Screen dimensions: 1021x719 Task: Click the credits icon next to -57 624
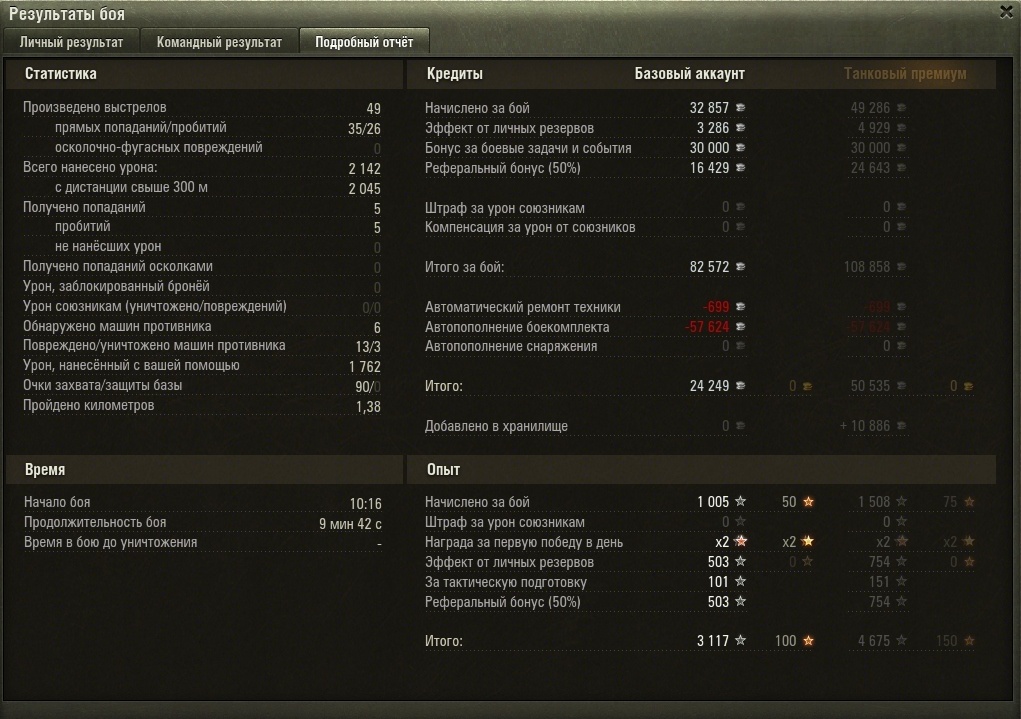coord(740,327)
